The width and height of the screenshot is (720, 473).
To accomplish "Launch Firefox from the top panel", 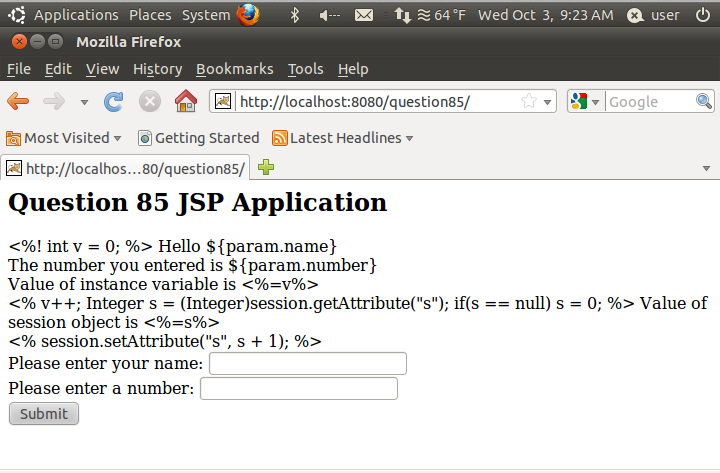I will coord(248,14).
